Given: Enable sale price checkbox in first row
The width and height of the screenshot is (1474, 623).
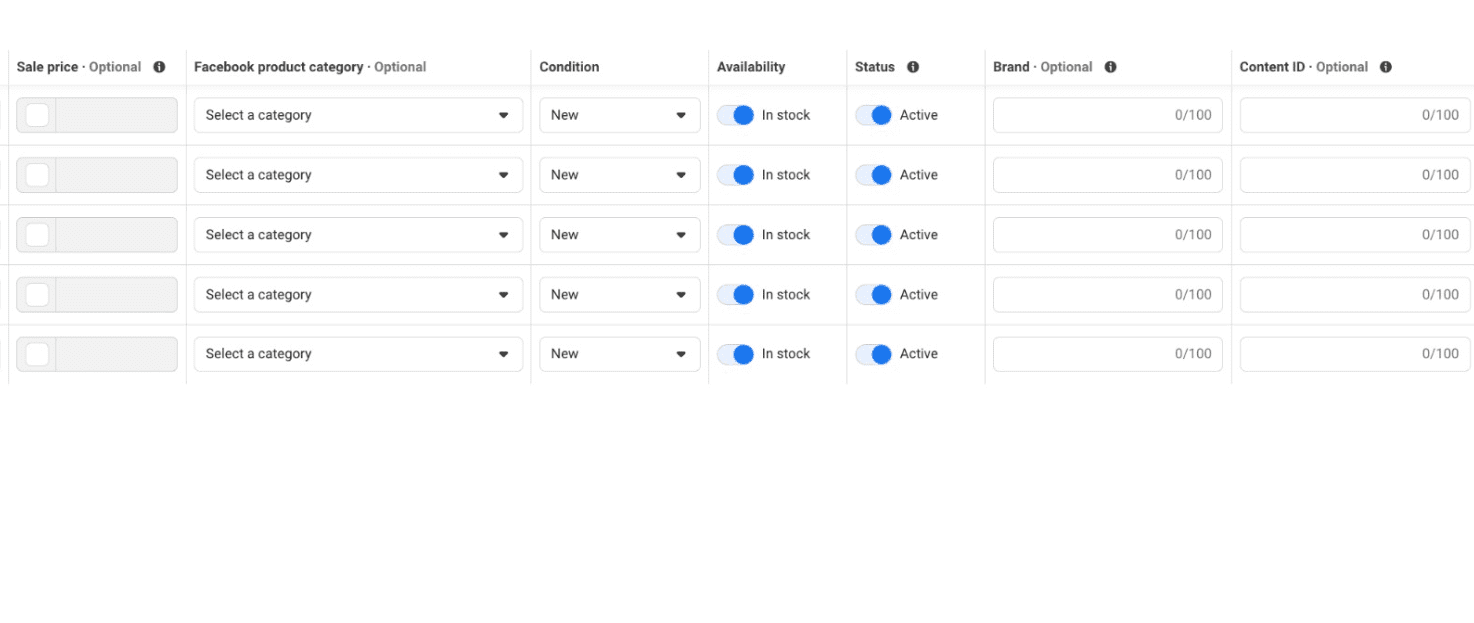Looking at the screenshot, I should (x=37, y=115).
